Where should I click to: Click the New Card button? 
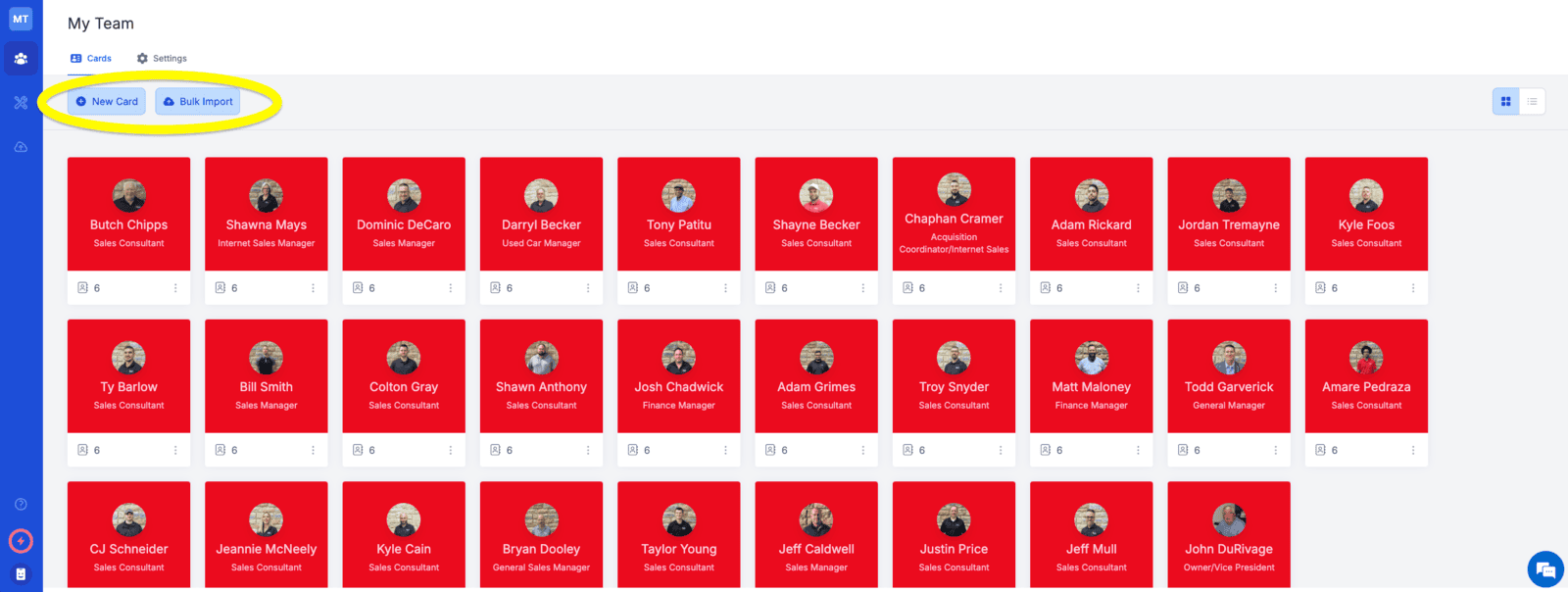pos(107,102)
